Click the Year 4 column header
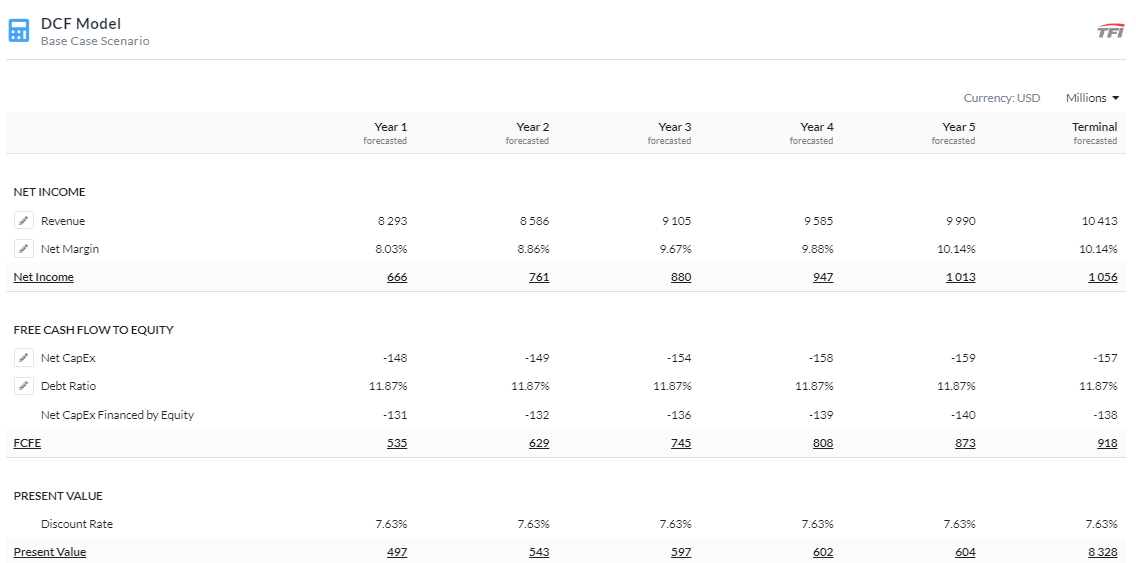The height and width of the screenshot is (563, 1136). (x=816, y=127)
